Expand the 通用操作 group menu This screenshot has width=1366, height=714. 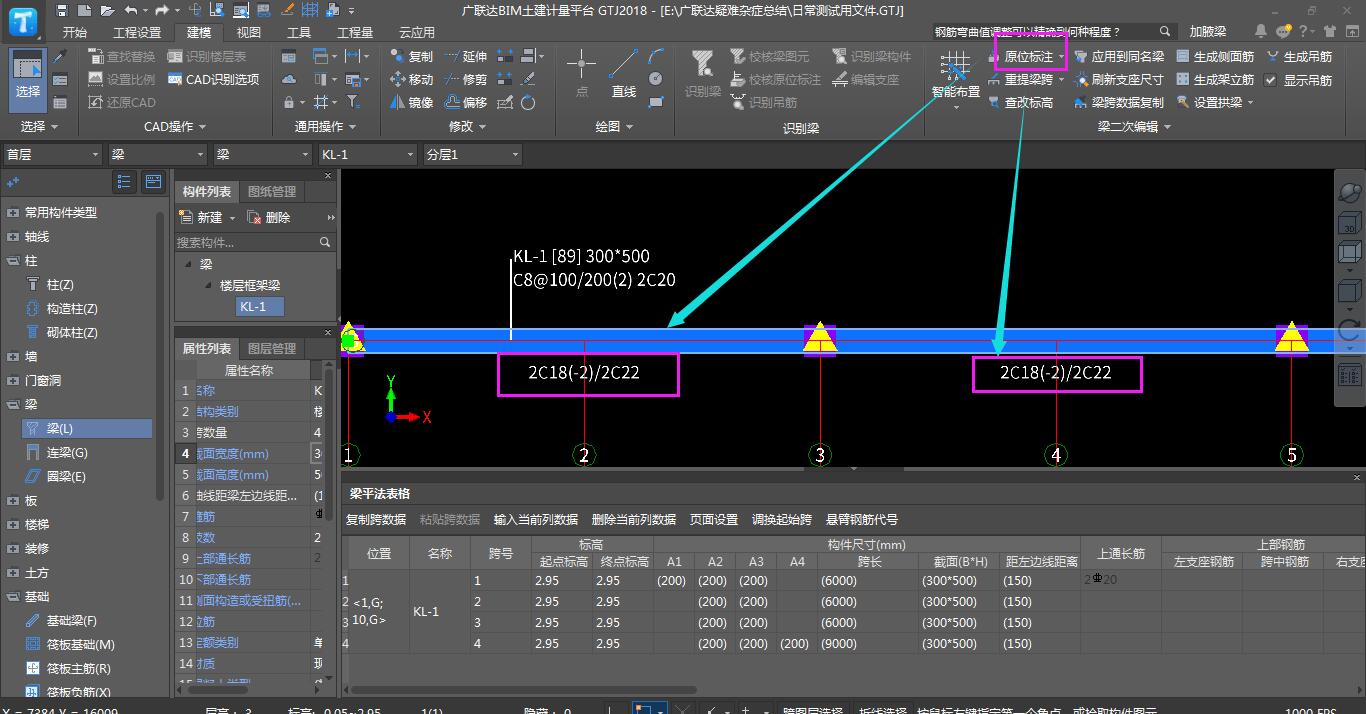pyautogui.click(x=326, y=127)
